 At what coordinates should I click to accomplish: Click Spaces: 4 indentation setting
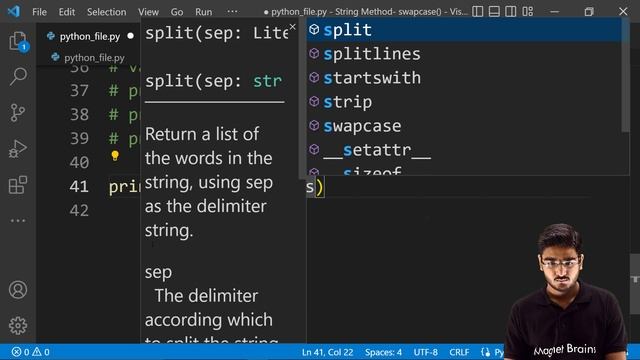click(x=383, y=352)
